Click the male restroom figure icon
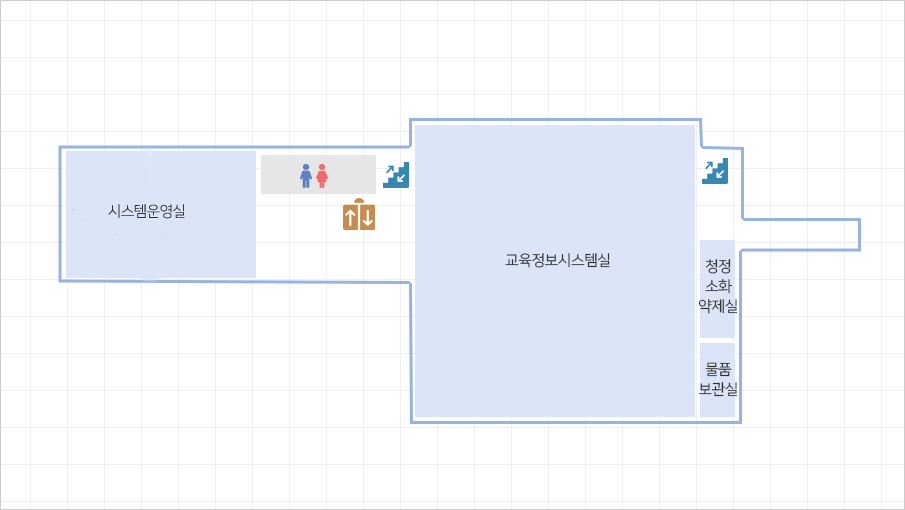Image resolution: width=905 pixels, height=510 pixels. point(306,176)
